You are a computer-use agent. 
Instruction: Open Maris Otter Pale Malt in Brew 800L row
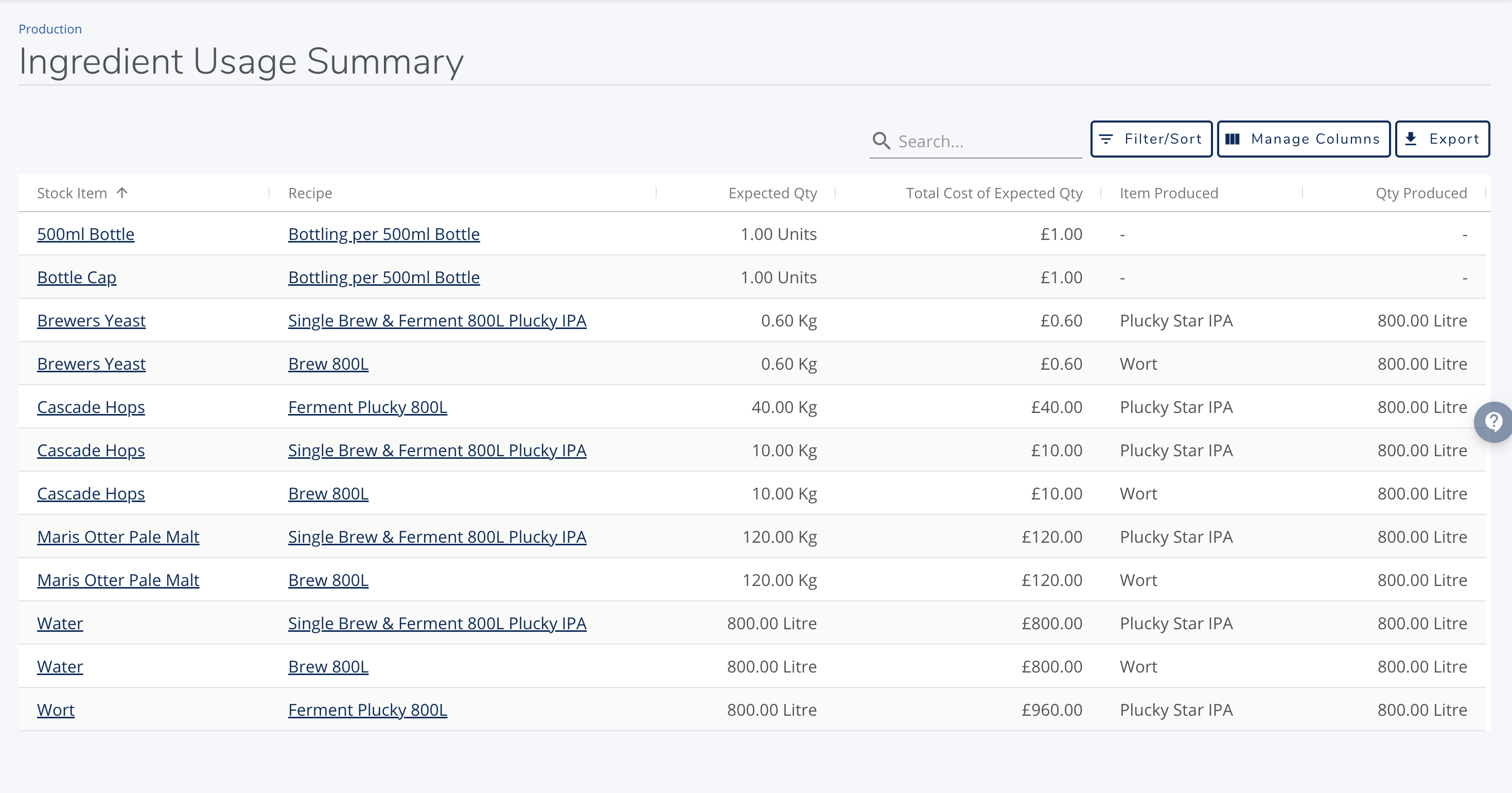pos(118,580)
